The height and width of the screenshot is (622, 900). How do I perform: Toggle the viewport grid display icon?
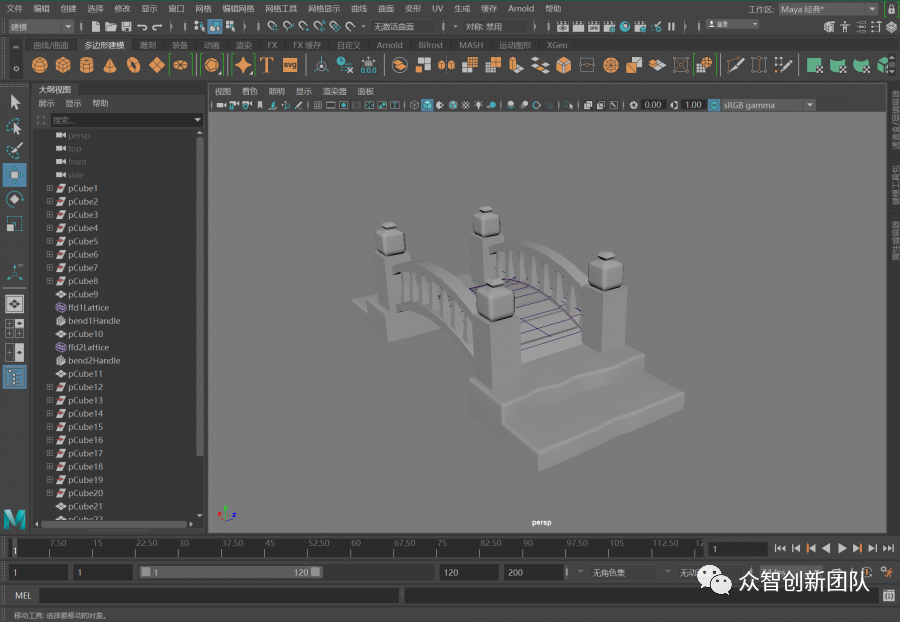click(318, 105)
